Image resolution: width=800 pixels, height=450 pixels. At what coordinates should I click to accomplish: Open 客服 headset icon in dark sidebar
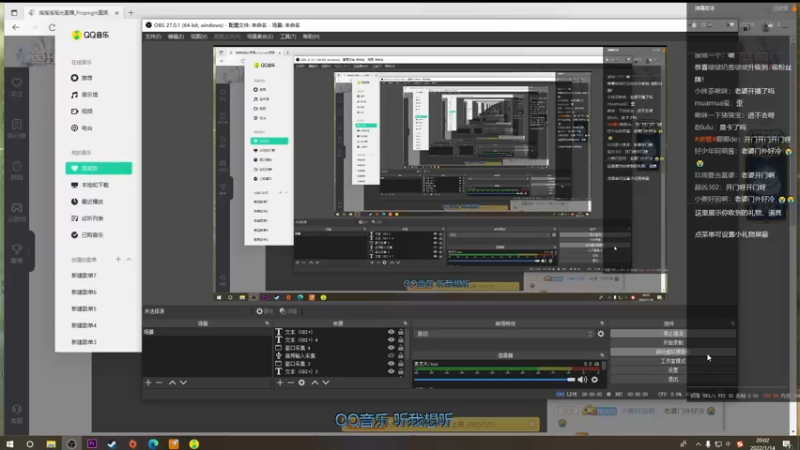[17, 414]
